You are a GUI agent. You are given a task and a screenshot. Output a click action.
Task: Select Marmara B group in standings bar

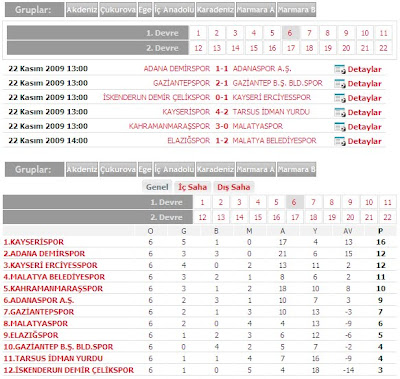pyautogui.click(x=296, y=169)
